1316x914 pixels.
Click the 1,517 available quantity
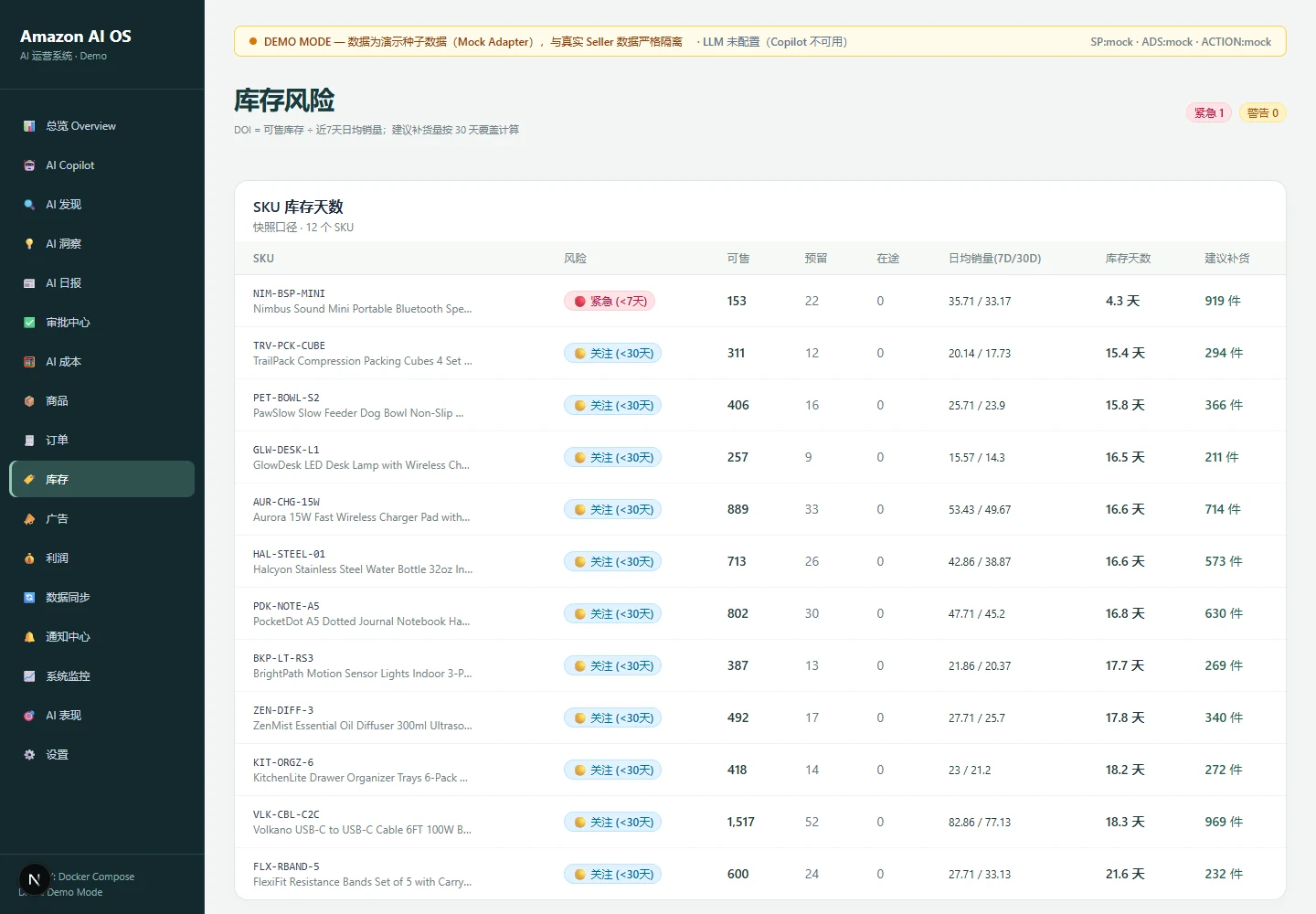[x=741, y=823]
